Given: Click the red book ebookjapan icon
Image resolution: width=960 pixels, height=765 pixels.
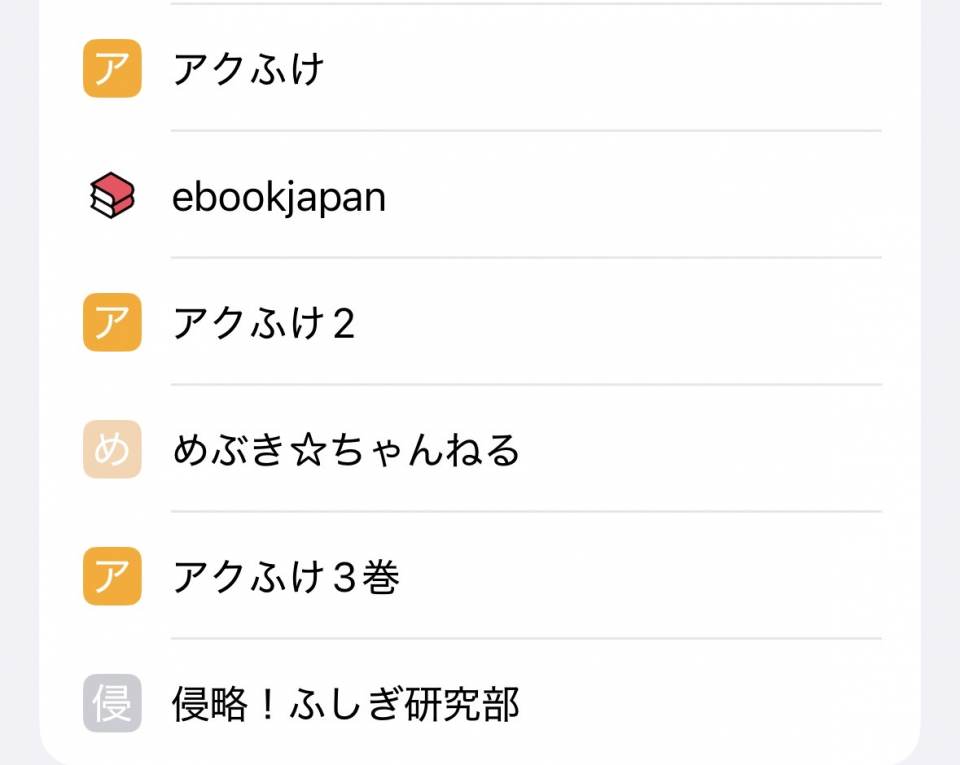Looking at the screenshot, I should pyautogui.click(x=112, y=196).
